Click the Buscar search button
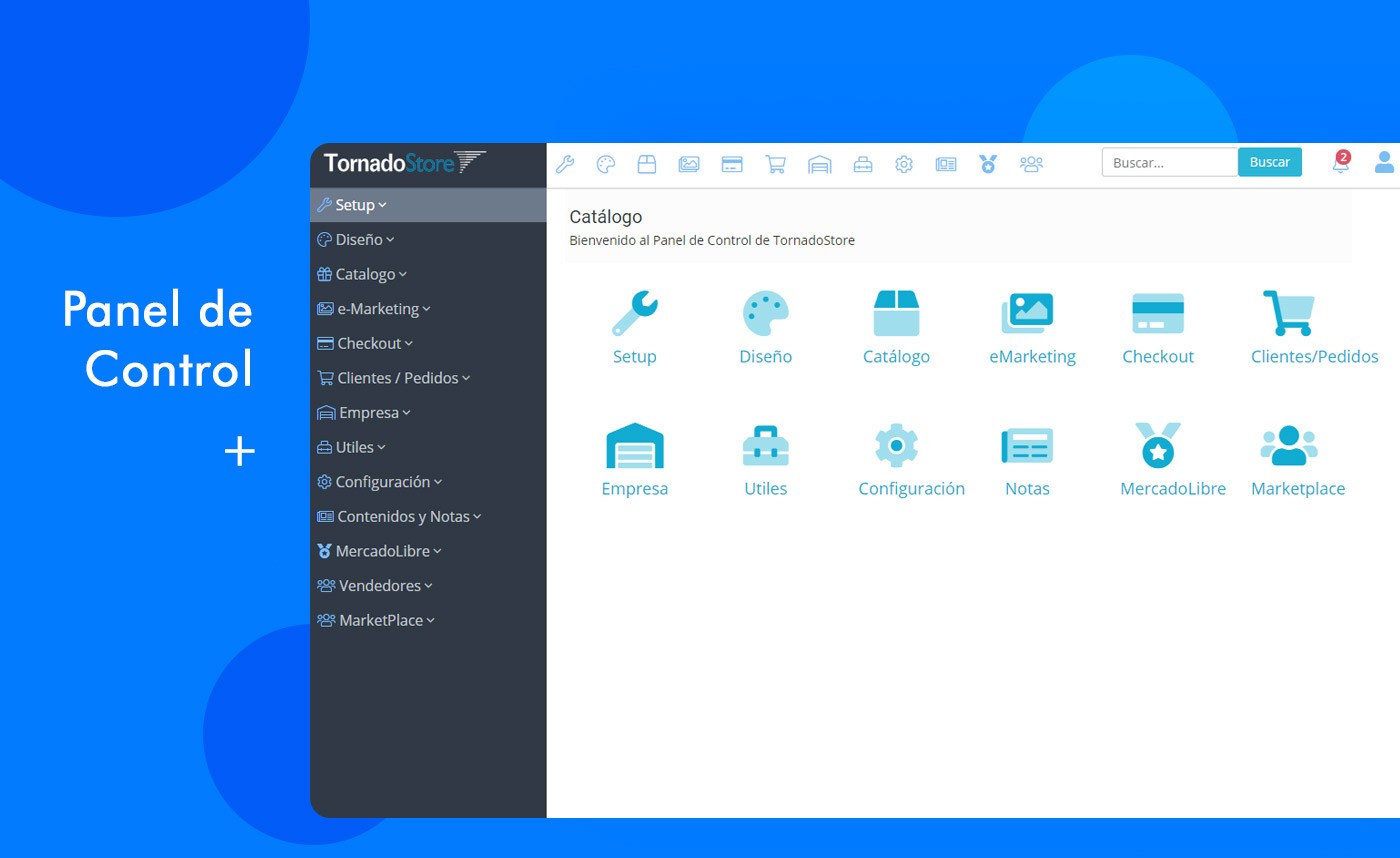The width and height of the screenshot is (1400, 858). pyautogui.click(x=1270, y=162)
